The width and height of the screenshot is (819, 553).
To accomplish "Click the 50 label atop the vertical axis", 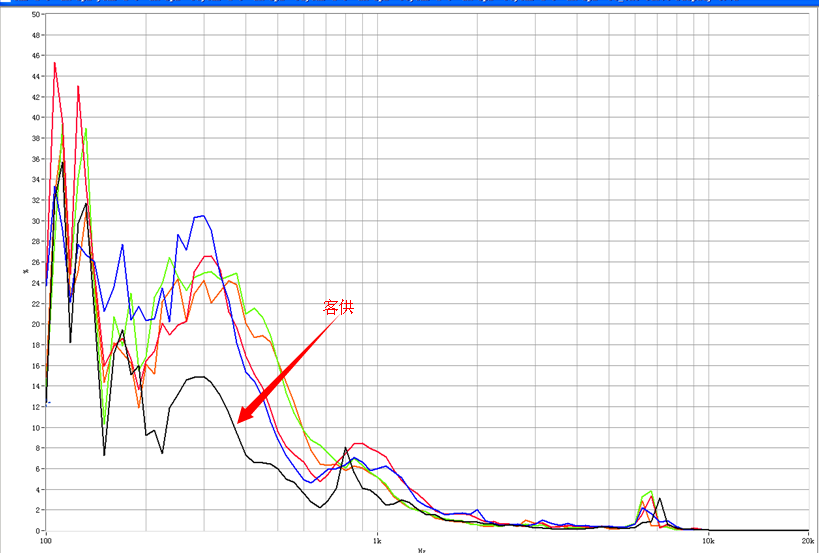I will [x=36, y=15].
